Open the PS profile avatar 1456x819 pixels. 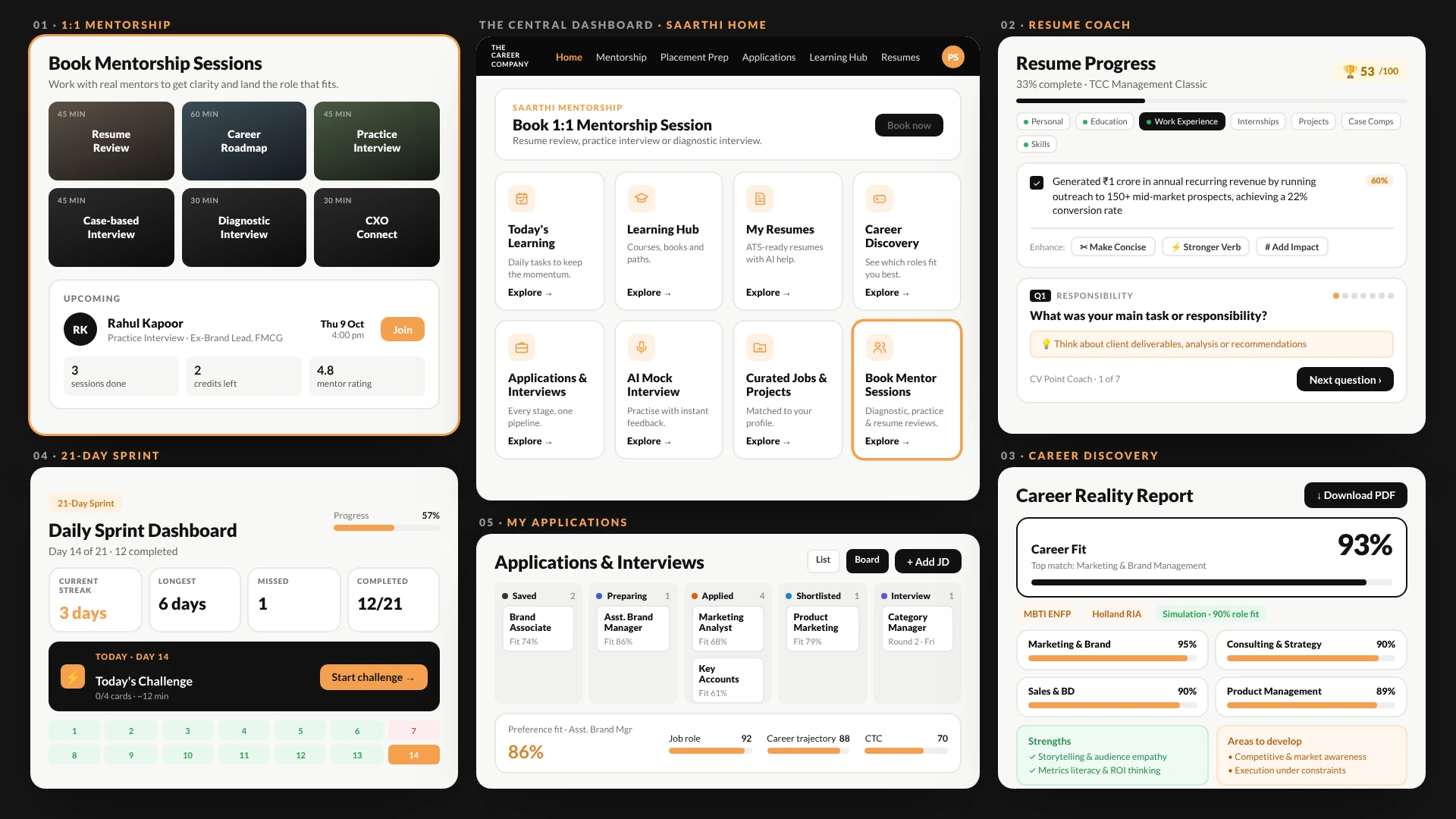pos(952,57)
